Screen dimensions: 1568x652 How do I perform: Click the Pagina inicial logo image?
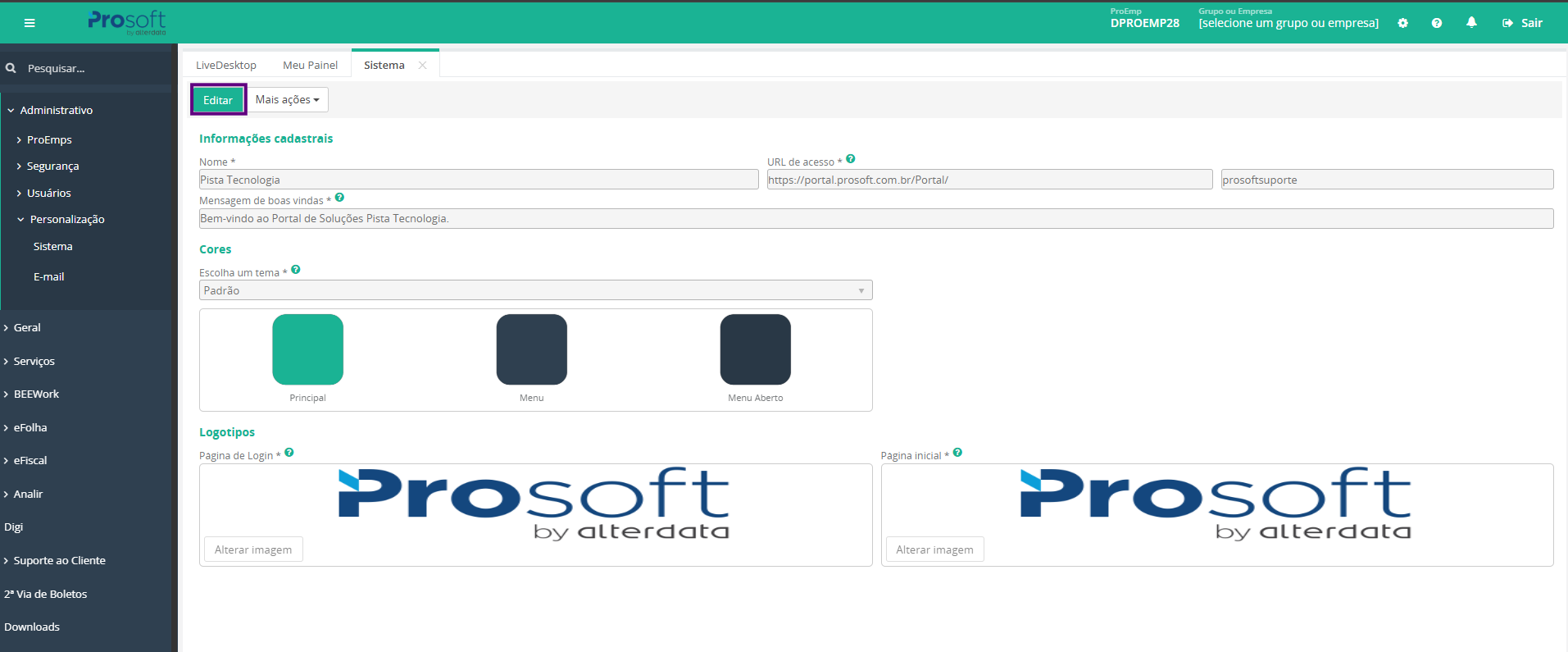1216,503
